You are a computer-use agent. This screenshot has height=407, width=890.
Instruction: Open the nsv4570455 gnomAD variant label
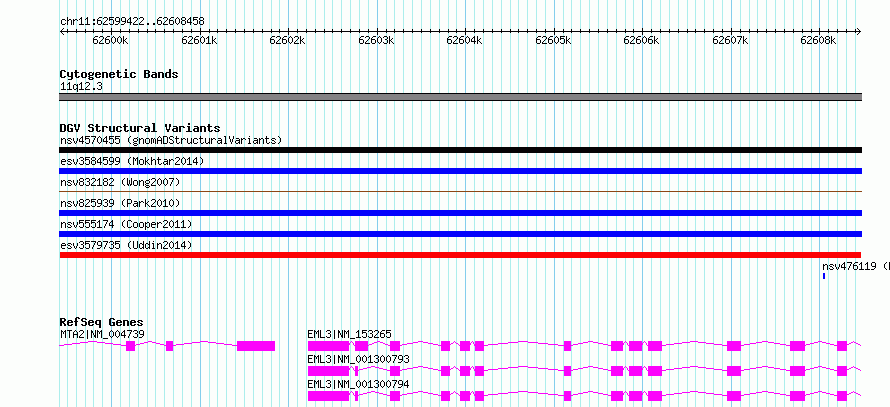point(171,140)
